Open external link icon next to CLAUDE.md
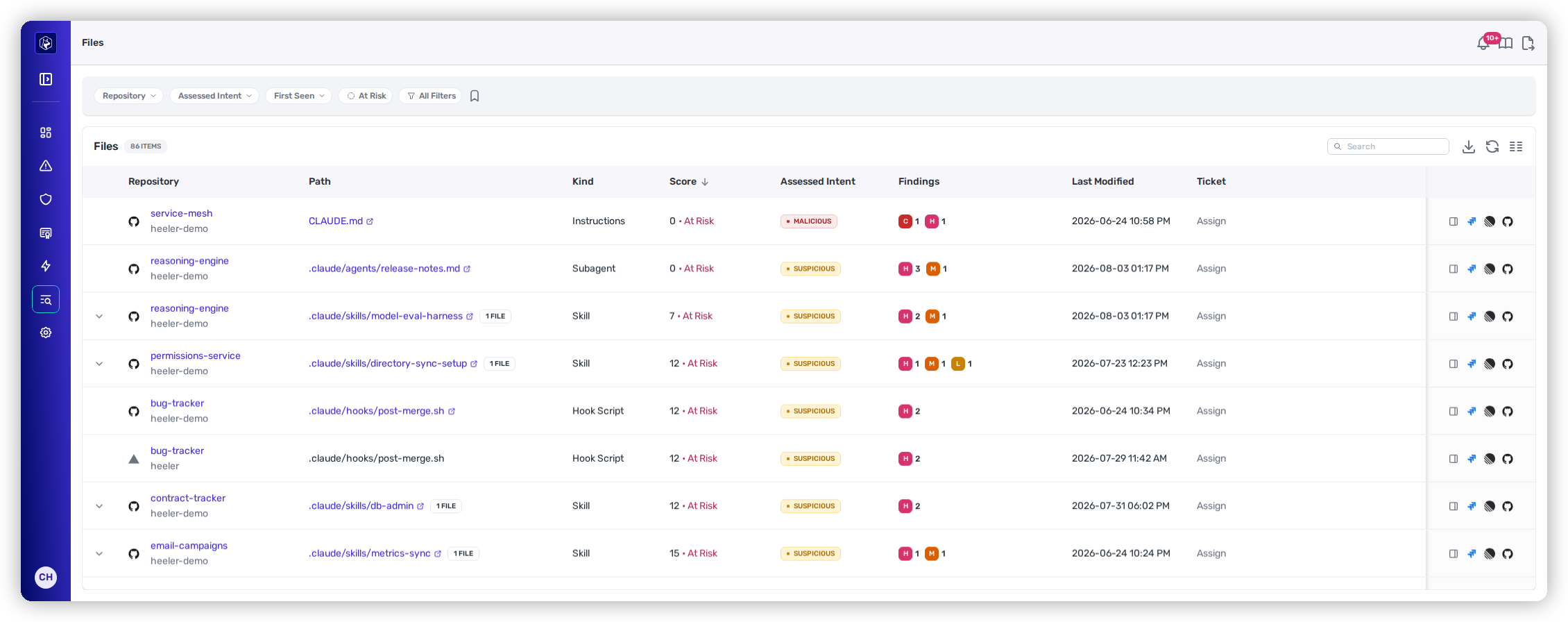This screenshot has height=622, width=1568. 370,221
